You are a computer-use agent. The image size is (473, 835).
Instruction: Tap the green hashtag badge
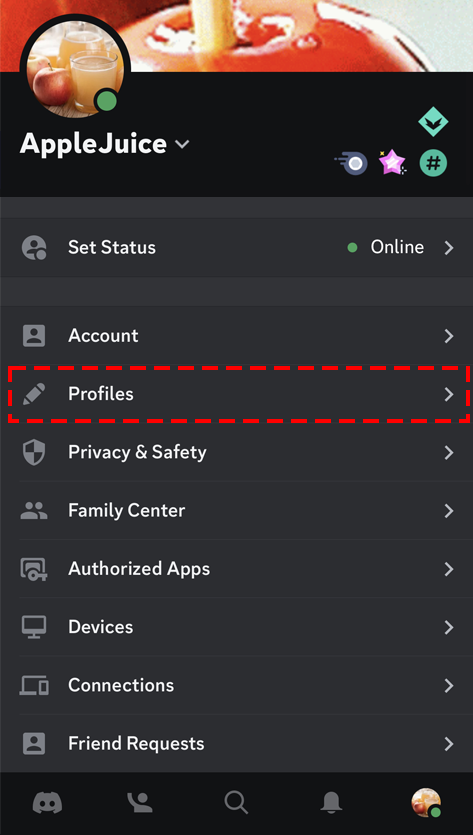tap(433, 163)
